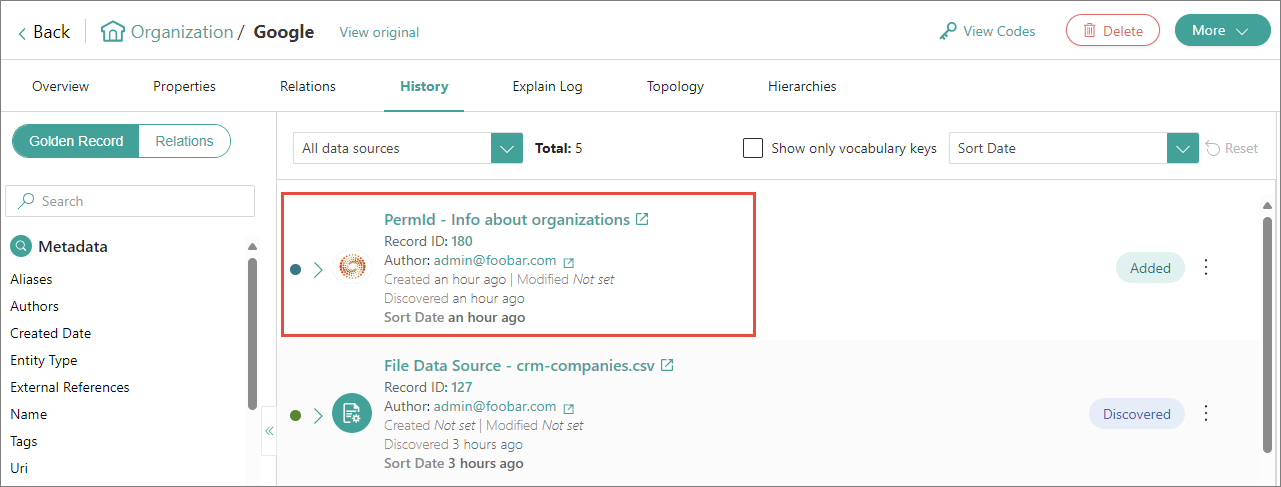
Task: Expand the PermId record row chevron
Action: [318, 269]
